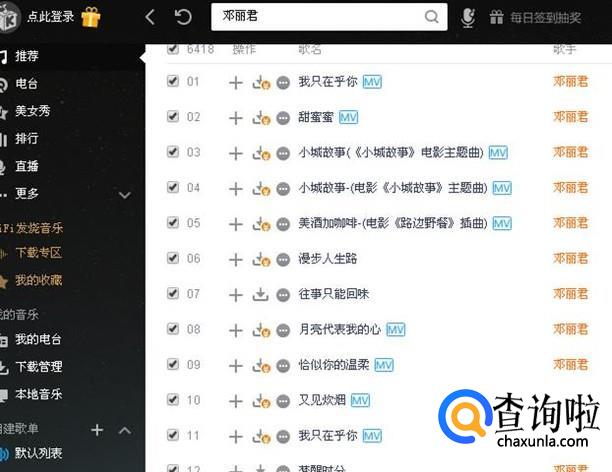Open more options for song 03
The image size is (612, 472).
click(x=283, y=153)
